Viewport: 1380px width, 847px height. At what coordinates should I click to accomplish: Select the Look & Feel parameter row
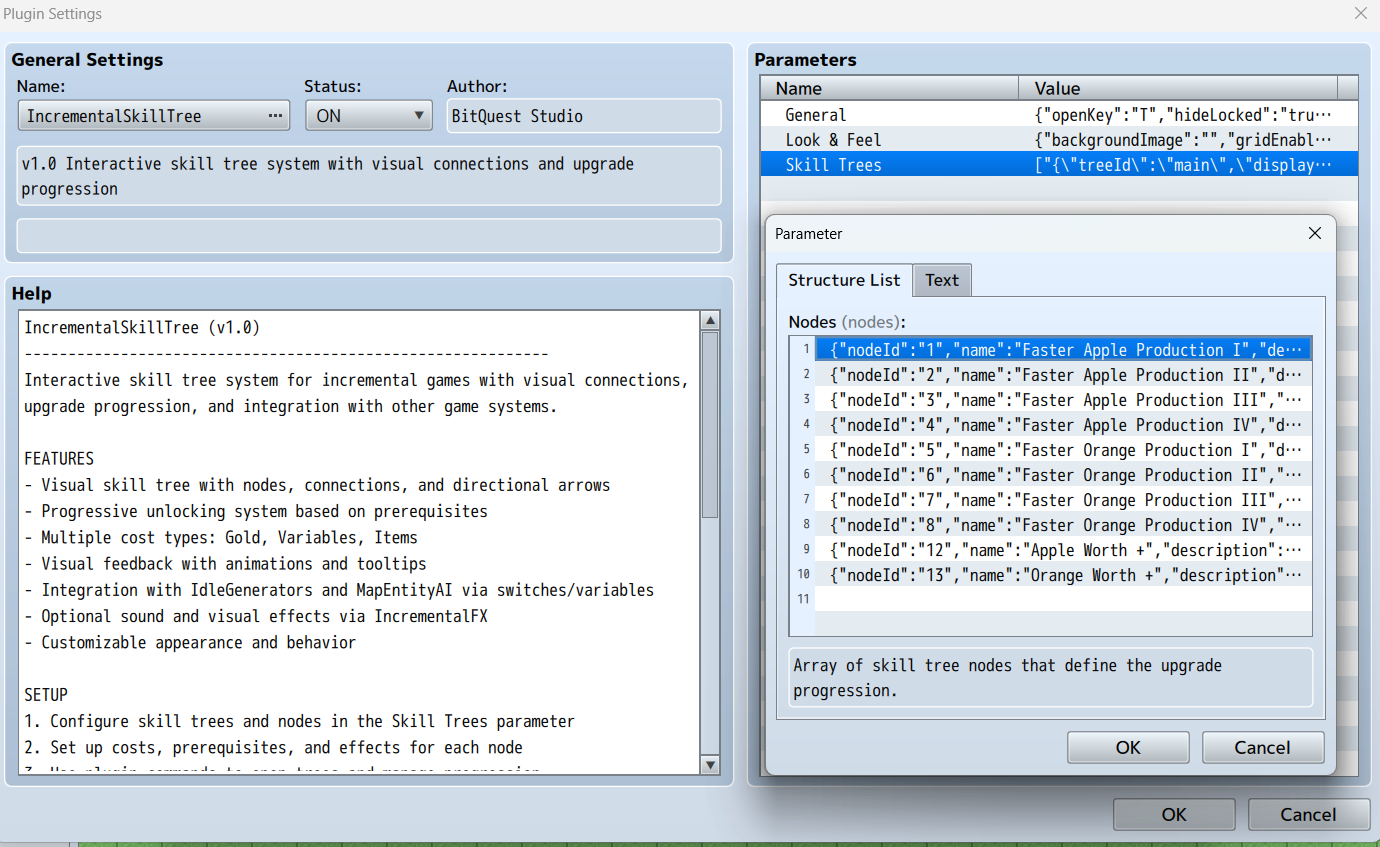[x=1059, y=140]
